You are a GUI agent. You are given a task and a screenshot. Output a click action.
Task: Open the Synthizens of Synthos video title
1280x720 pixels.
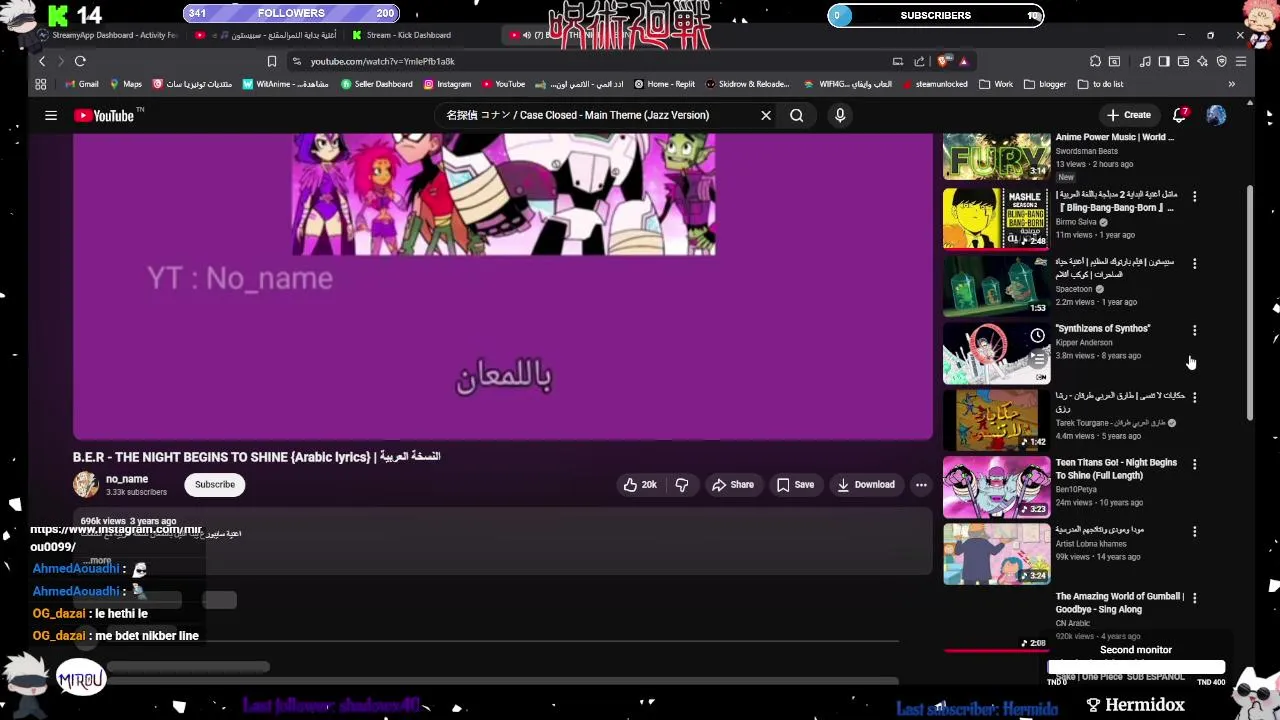pos(1103,329)
